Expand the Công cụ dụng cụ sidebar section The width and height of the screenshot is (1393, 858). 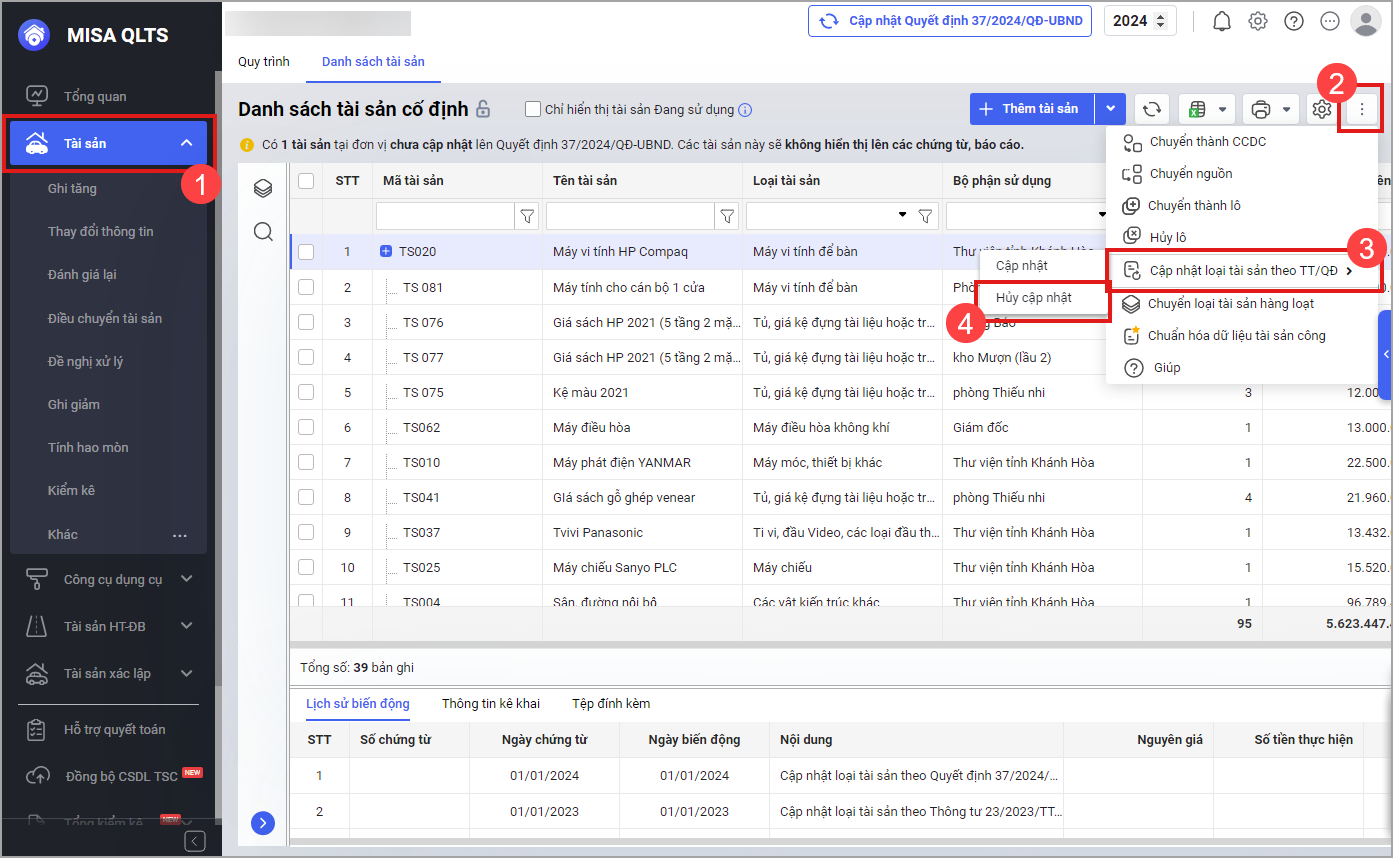pos(186,579)
